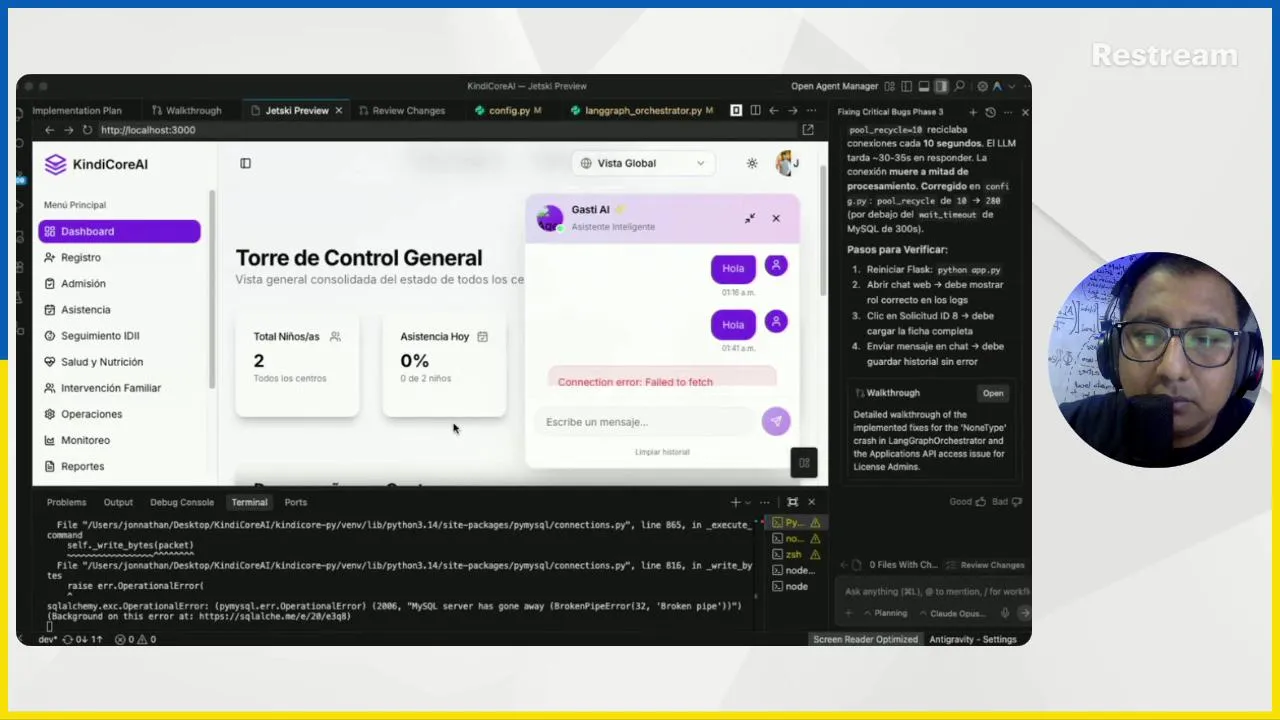Viewport: 1280px width, 720px height.
Task: Open the Ports panel tab
Action: [x=295, y=502]
